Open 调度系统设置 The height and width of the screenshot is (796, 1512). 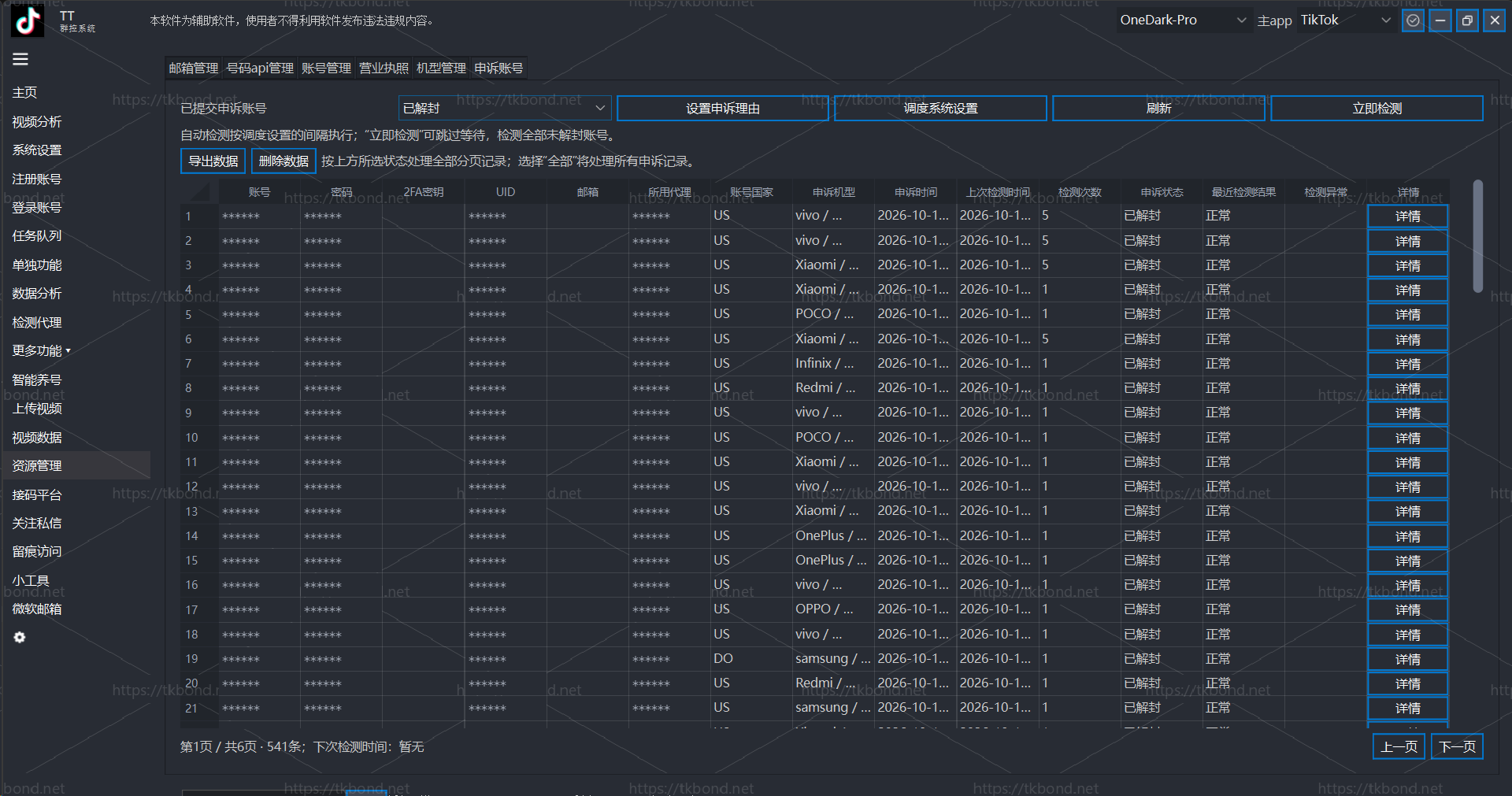coord(940,109)
